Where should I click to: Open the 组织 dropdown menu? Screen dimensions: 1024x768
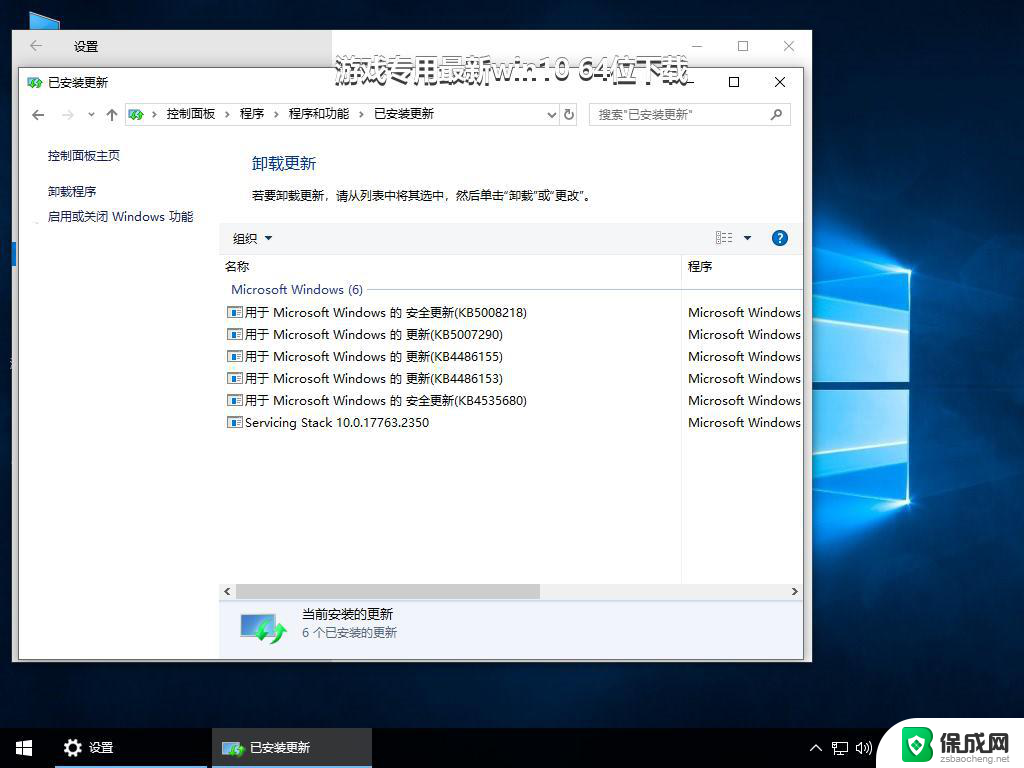point(252,238)
